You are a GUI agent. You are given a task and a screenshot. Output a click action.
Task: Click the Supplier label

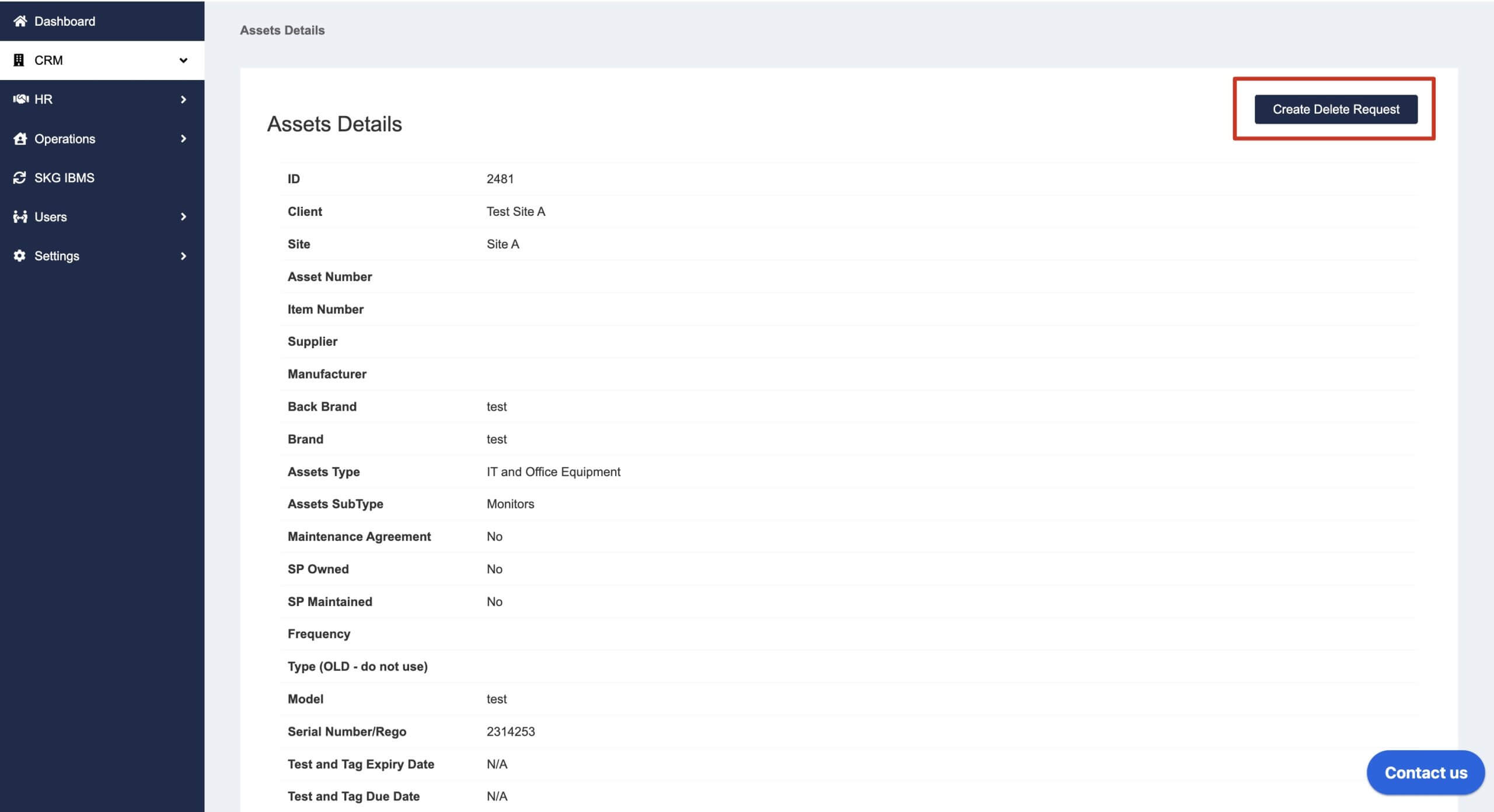coord(312,341)
